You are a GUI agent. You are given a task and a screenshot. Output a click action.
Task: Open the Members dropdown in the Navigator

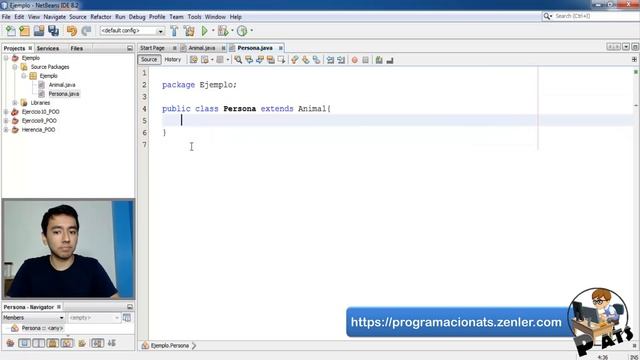(x=33, y=318)
